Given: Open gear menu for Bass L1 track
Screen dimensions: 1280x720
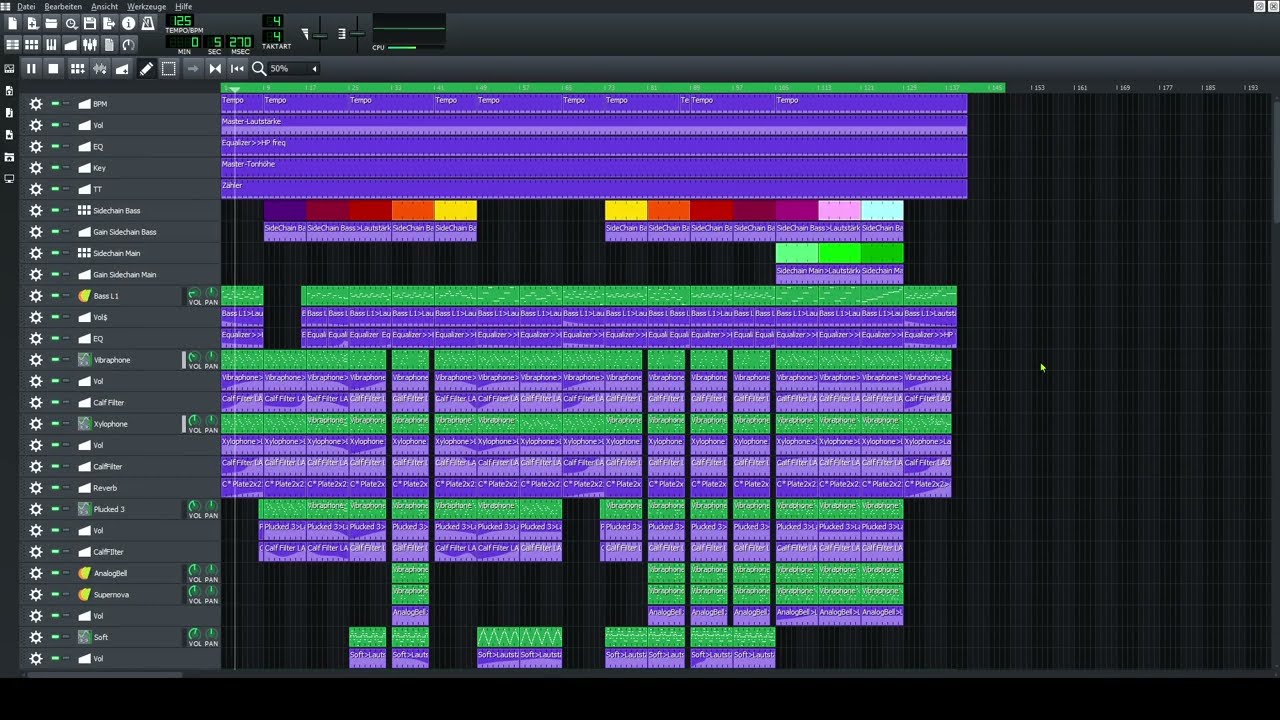Looking at the screenshot, I should point(36,296).
